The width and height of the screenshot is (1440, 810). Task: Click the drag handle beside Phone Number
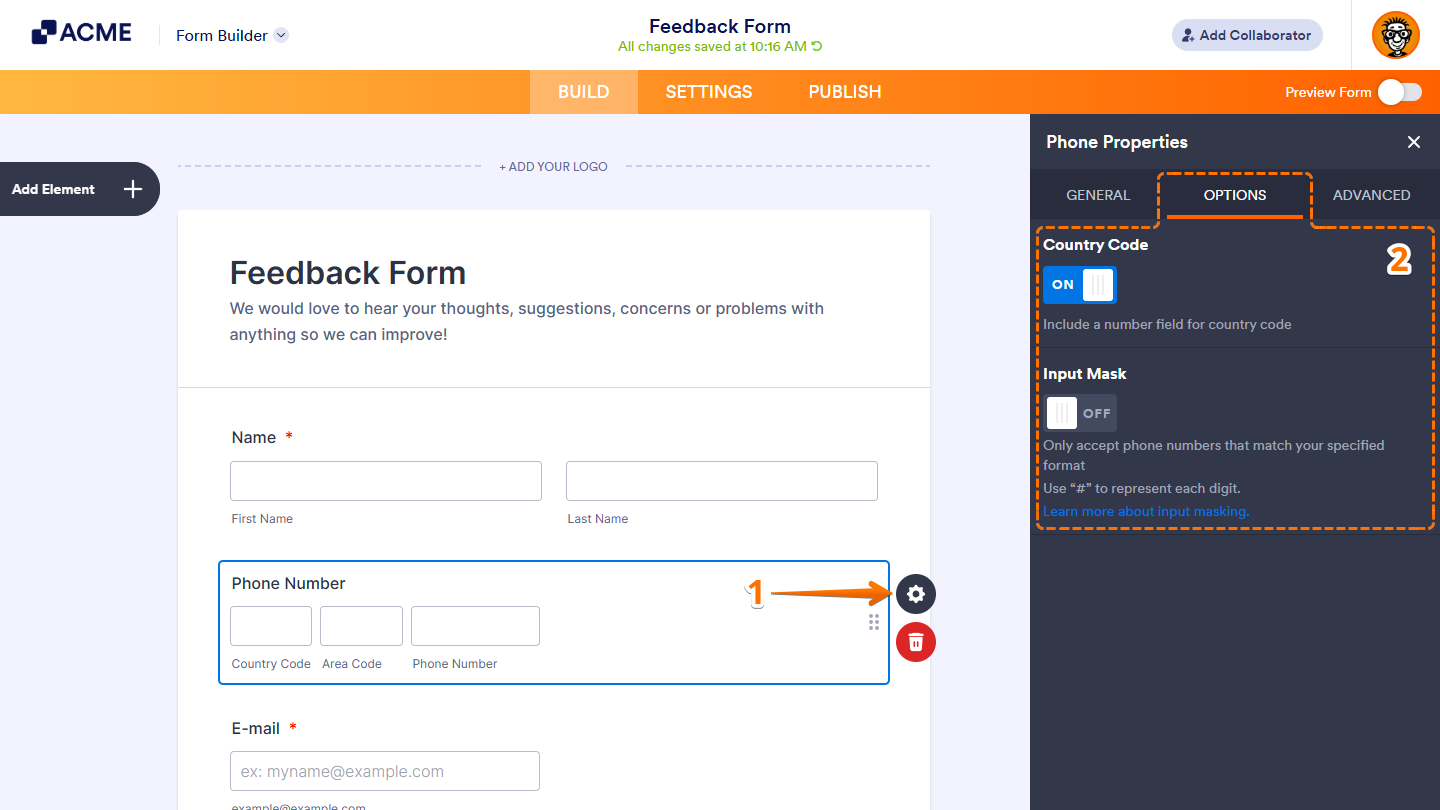click(873, 622)
